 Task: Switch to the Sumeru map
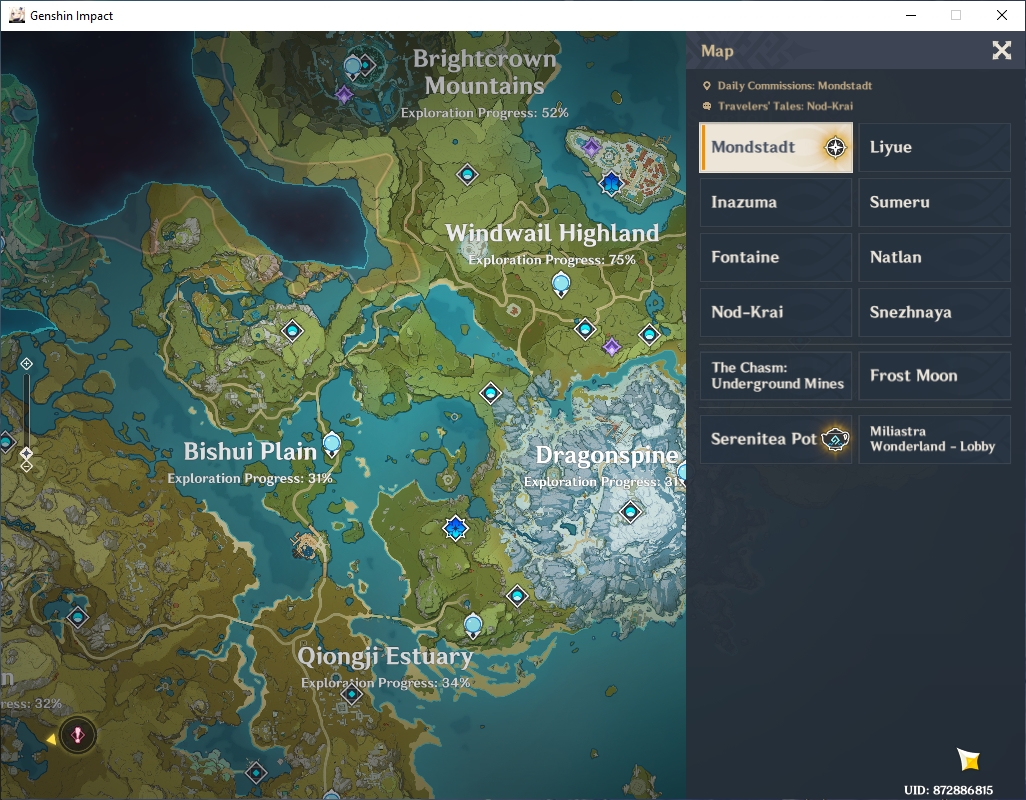click(x=934, y=202)
